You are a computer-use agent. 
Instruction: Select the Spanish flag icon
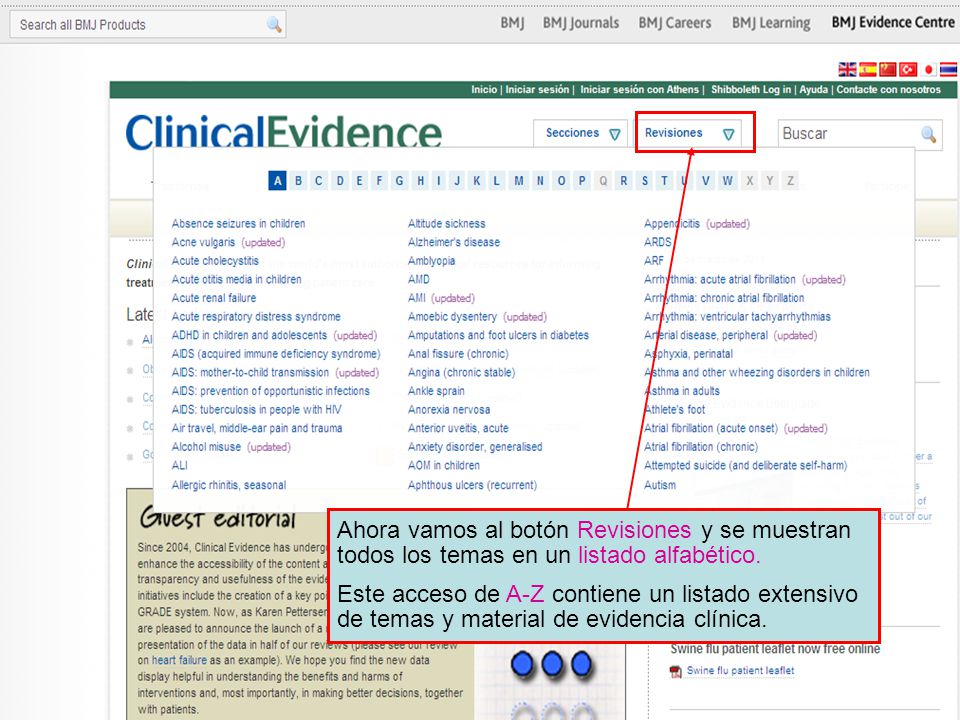(x=868, y=69)
